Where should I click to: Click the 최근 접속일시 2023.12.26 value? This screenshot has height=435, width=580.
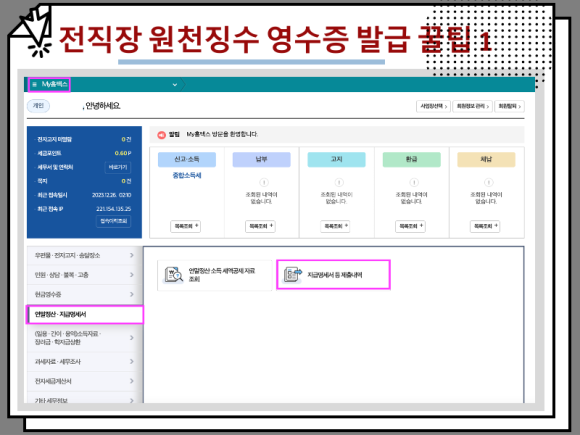(111, 195)
